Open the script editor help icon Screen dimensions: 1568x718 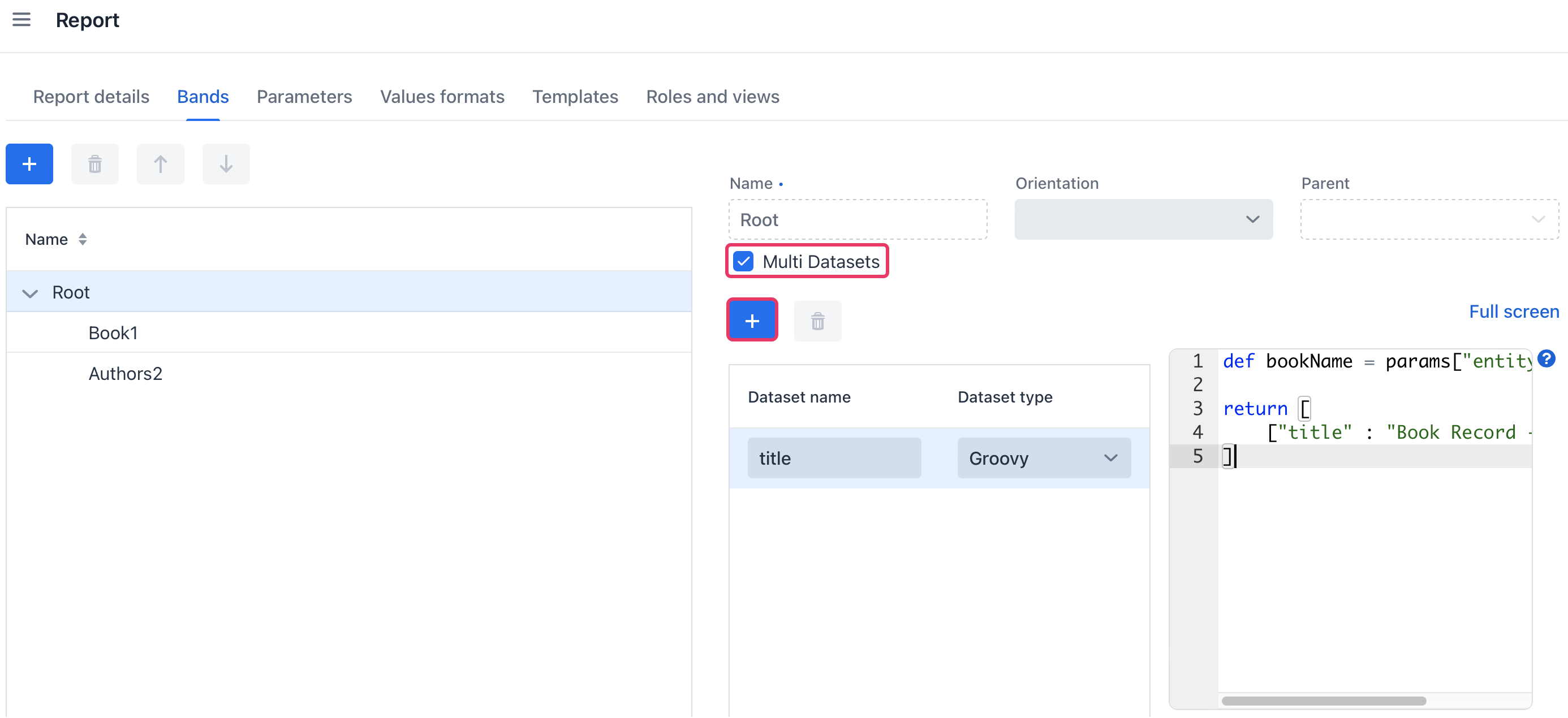click(1545, 358)
